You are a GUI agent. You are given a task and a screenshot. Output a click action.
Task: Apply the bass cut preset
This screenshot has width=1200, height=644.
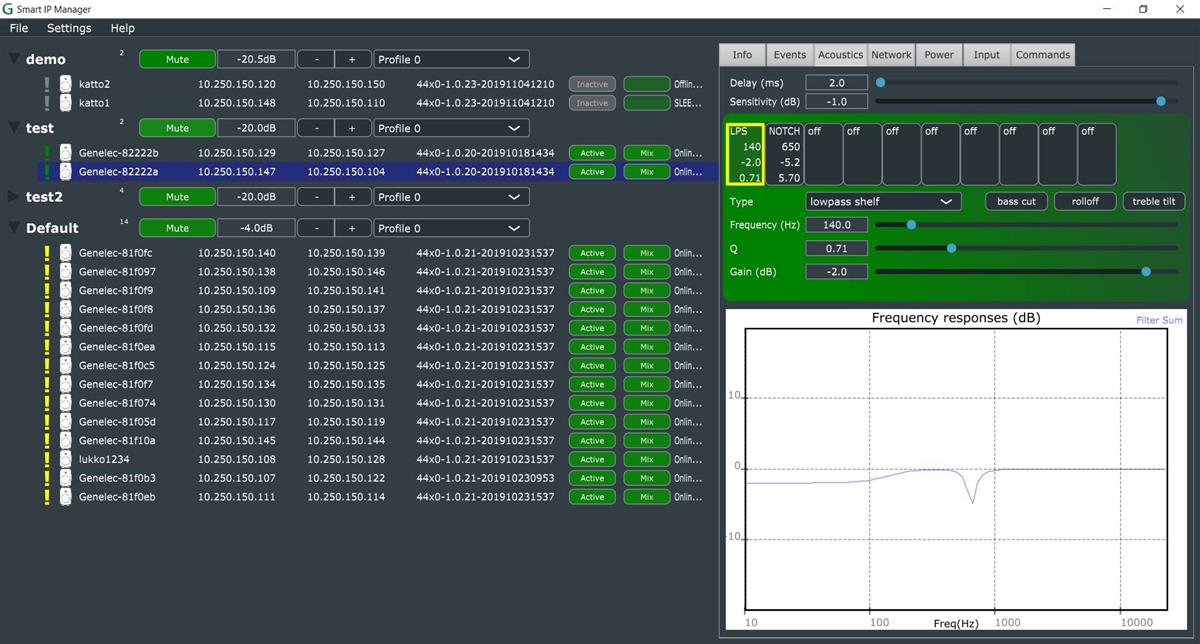pos(1016,202)
